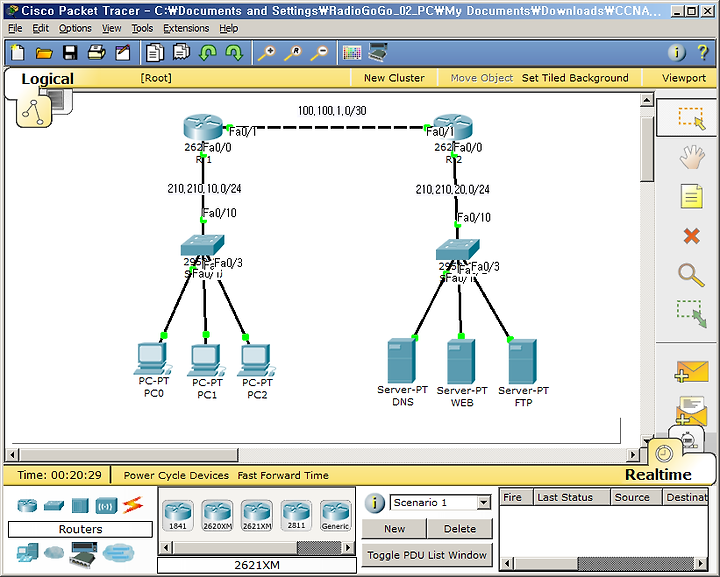720x577 pixels.
Task: Open the Custom Devices dialog icon
Action: coord(378,52)
